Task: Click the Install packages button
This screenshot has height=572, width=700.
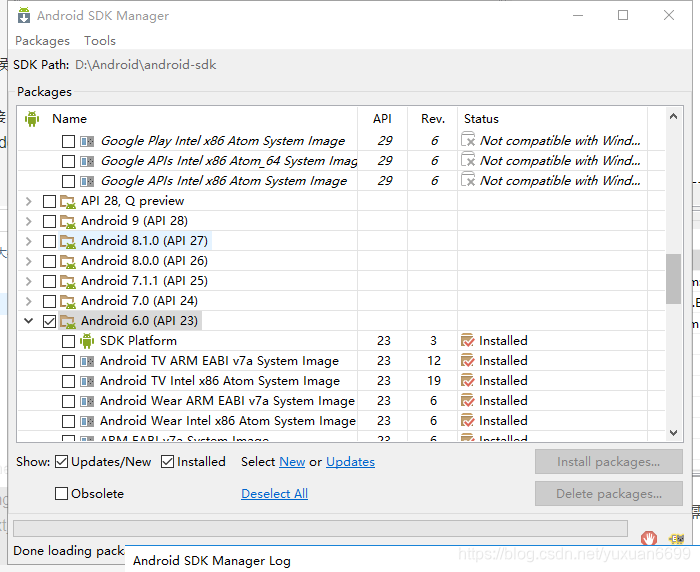Action: (608, 462)
